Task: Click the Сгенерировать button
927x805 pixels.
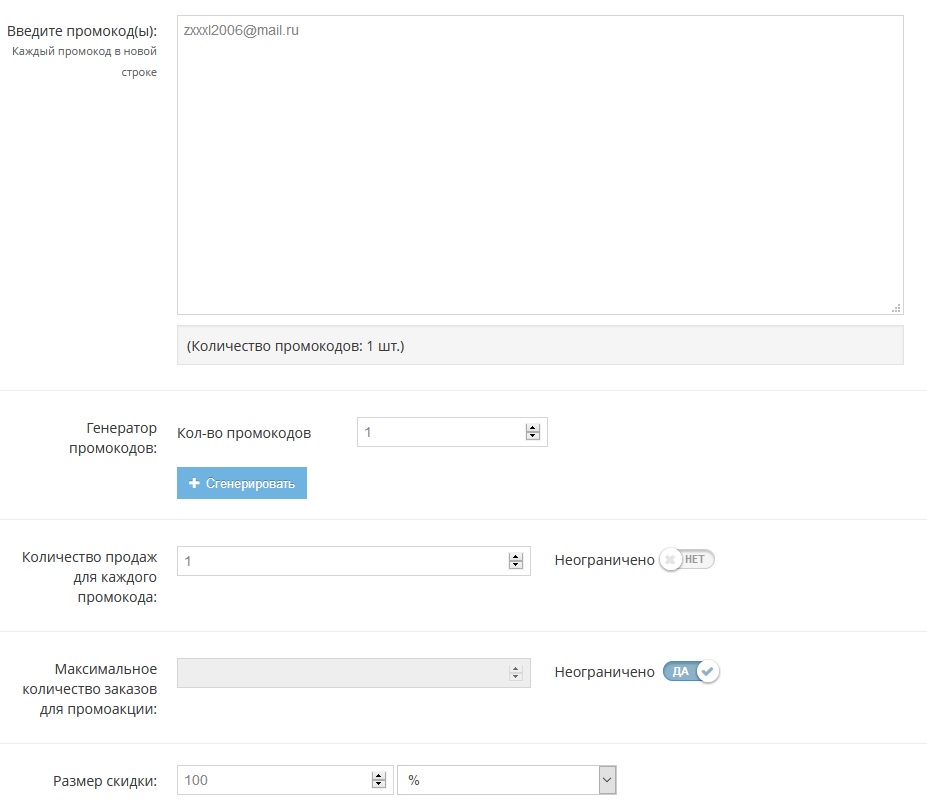Action: [242, 483]
